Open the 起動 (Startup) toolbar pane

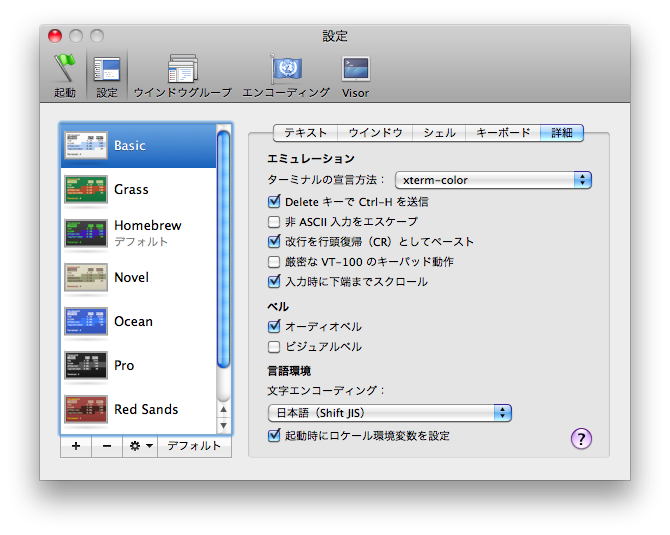[65, 76]
